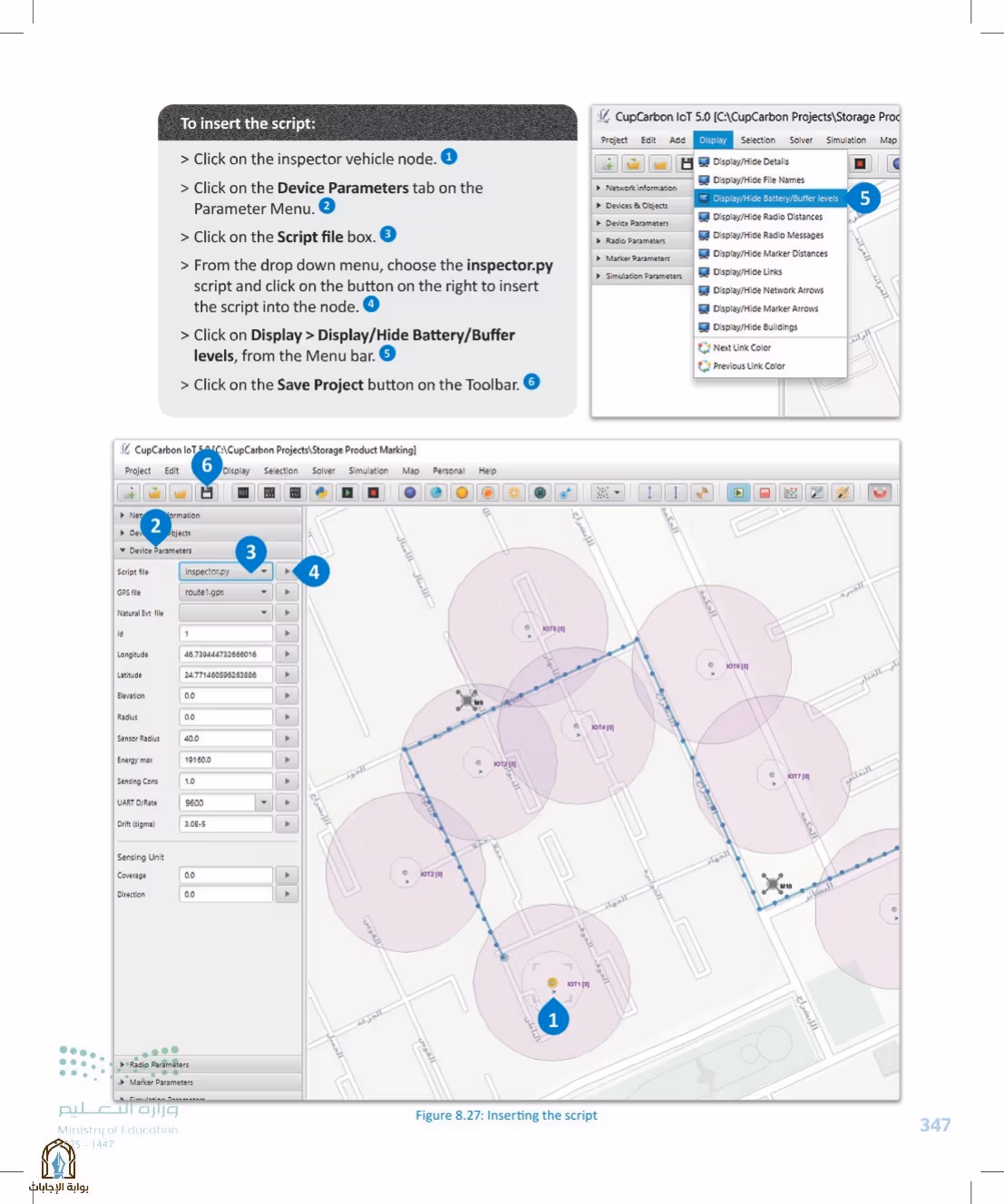Image resolution: width=1004 pixels, height=1204 pixels.
Task: Click the apply arrow button beside Energy max
Action: click(287, 760)
